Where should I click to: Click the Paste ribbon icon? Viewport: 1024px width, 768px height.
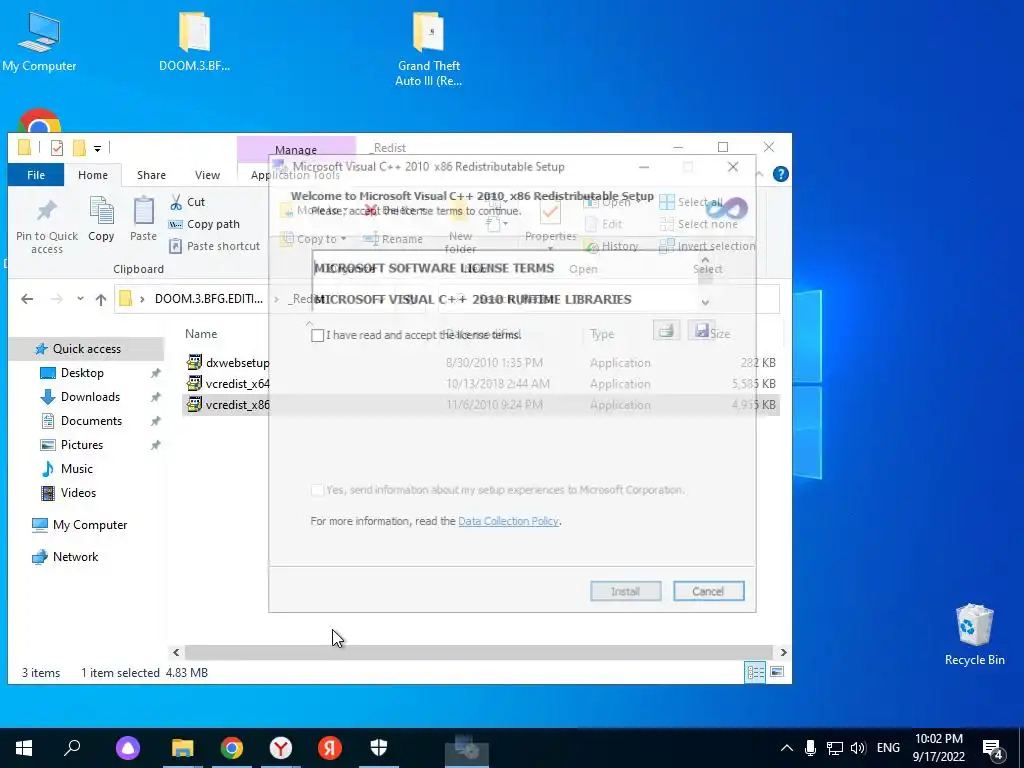tap(144, 219)
